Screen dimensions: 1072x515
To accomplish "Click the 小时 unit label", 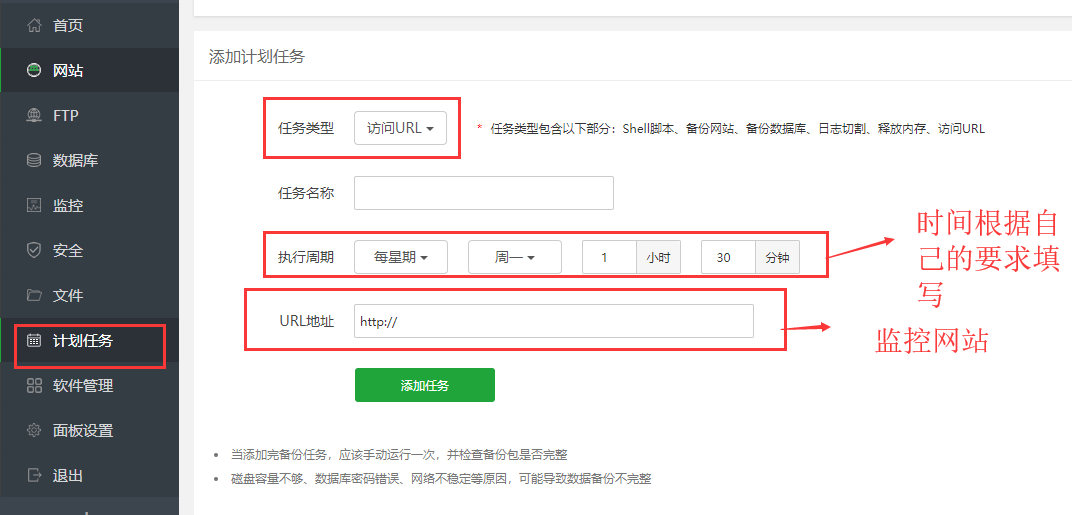I will click(x=658, y=257).
